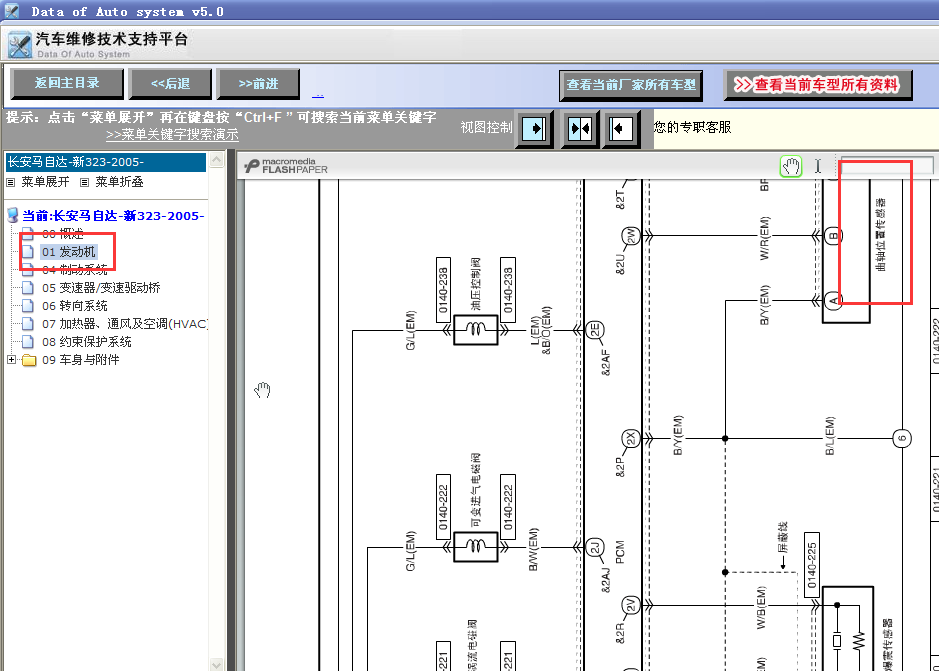
Task: Click 菜单展开 to expand all menus
Action: pyautogui.click(x=45, y=182)
